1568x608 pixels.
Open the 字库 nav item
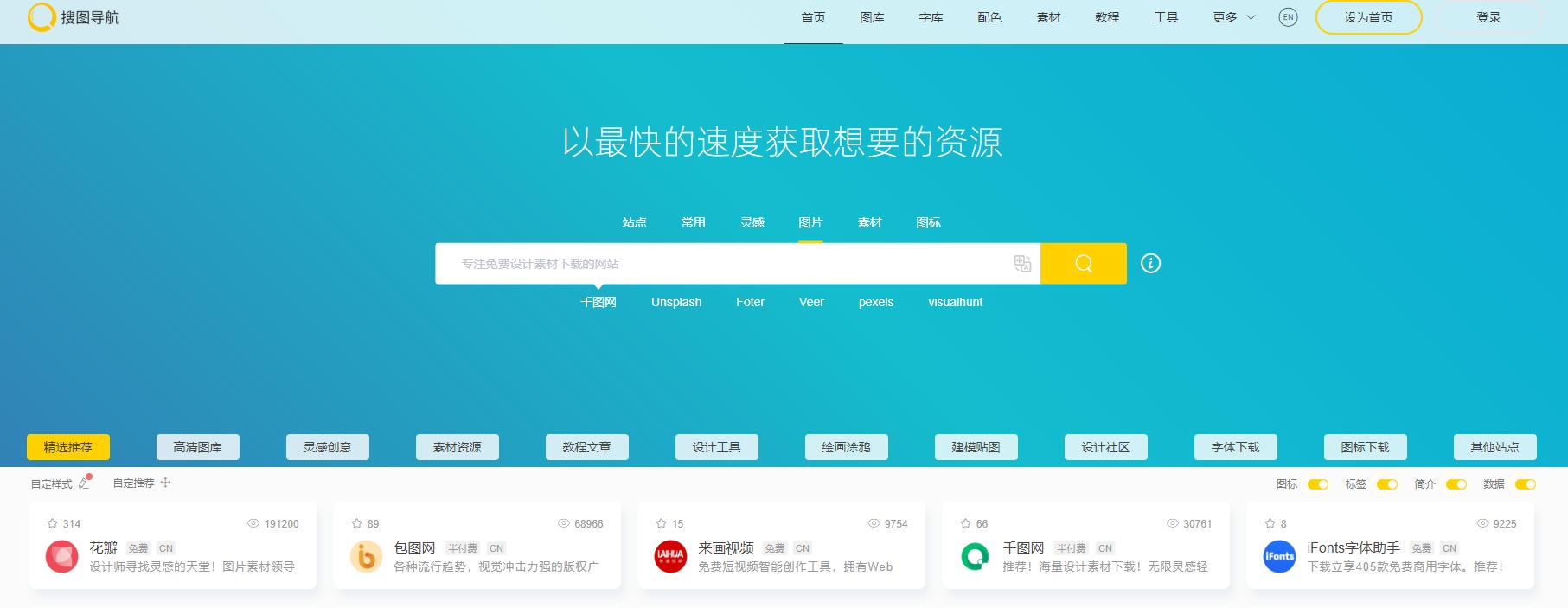click(x=931, y=17)
